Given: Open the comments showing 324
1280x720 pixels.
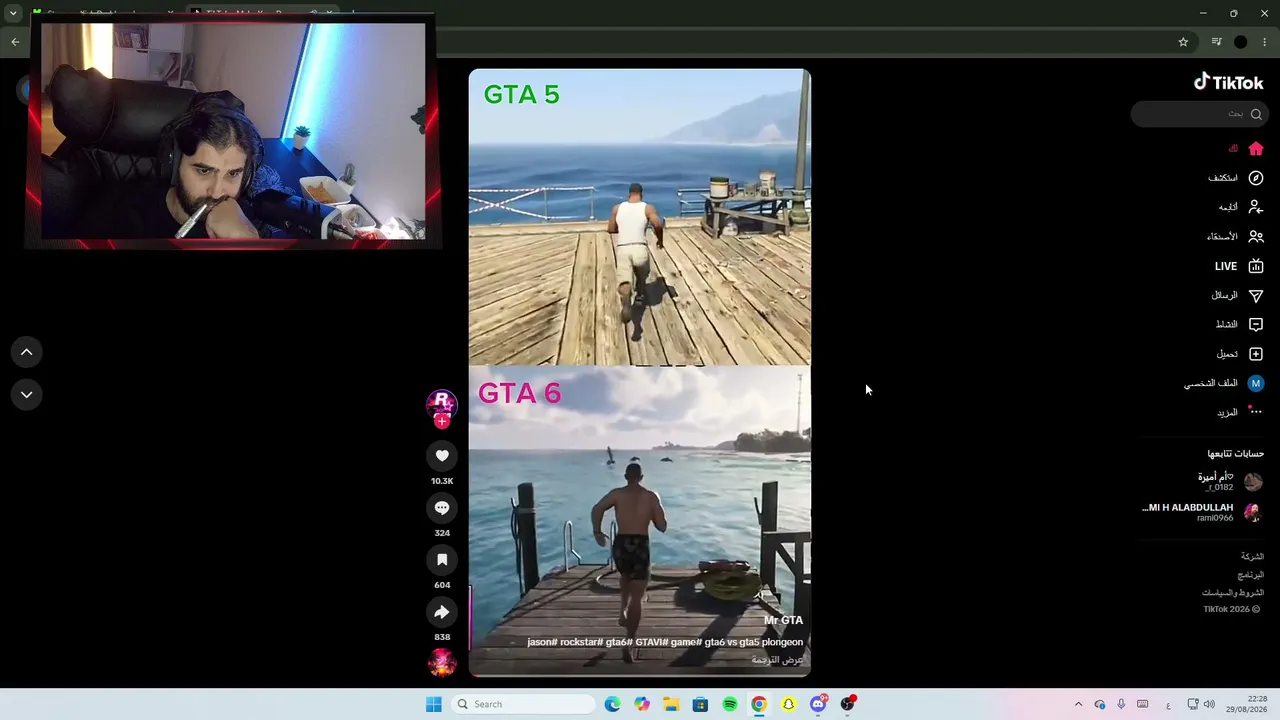Looking at the screenshot, I should coord(442,508).
